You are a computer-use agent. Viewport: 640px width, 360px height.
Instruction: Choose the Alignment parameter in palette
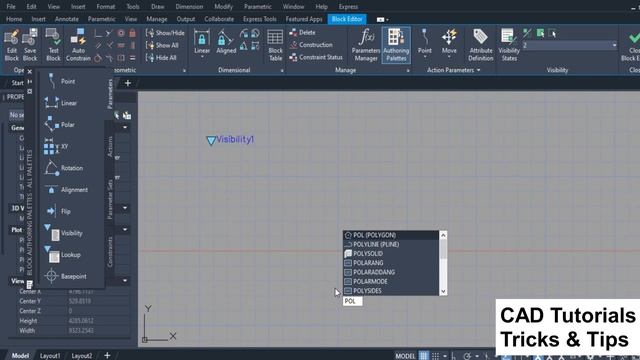coord(66,189)
